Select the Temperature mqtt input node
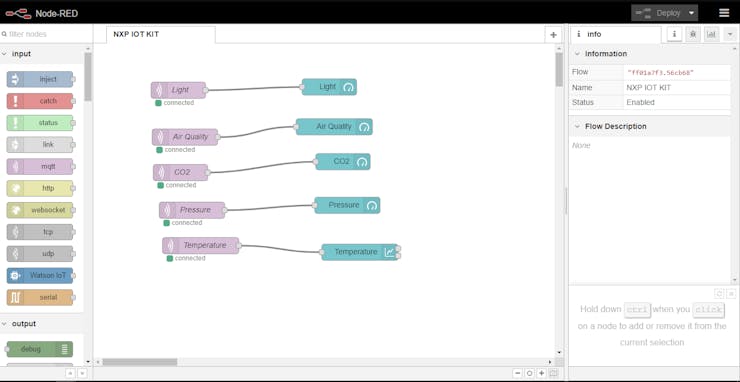Image resolution: width=740 pixels, height=382 pixels. tap(201, 246)
